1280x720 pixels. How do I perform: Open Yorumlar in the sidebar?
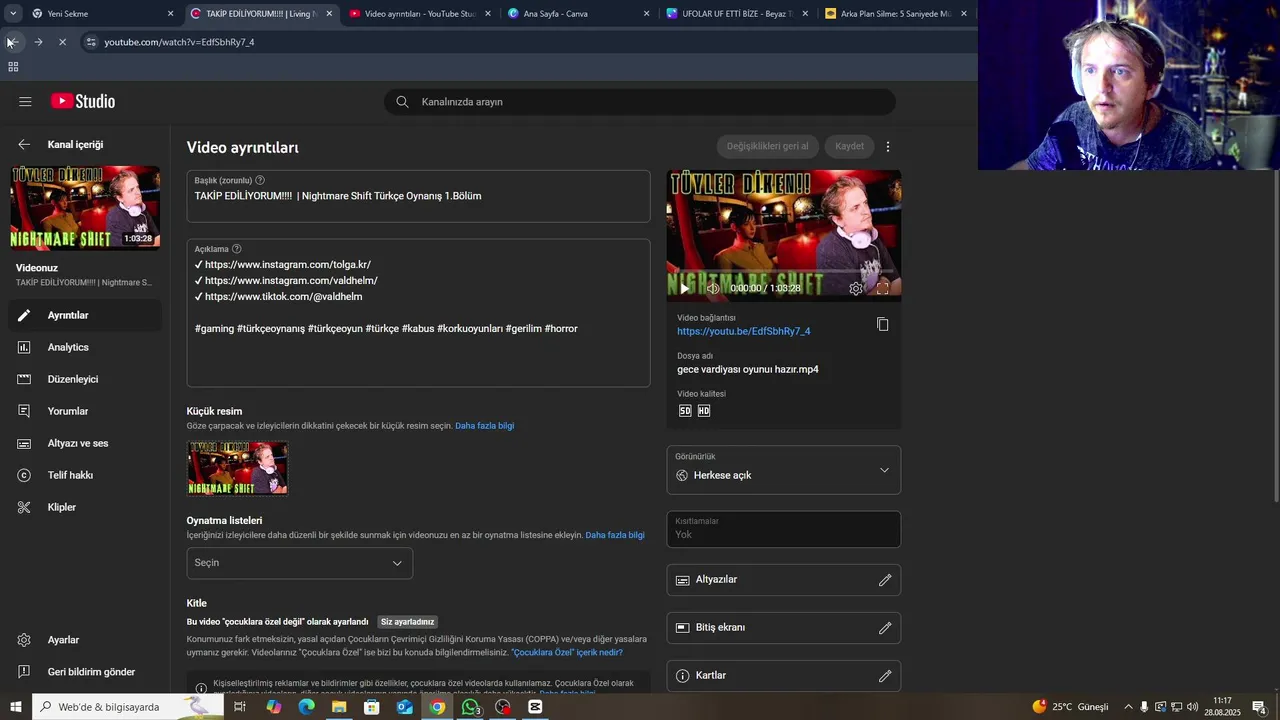click(x=85, y=411)
